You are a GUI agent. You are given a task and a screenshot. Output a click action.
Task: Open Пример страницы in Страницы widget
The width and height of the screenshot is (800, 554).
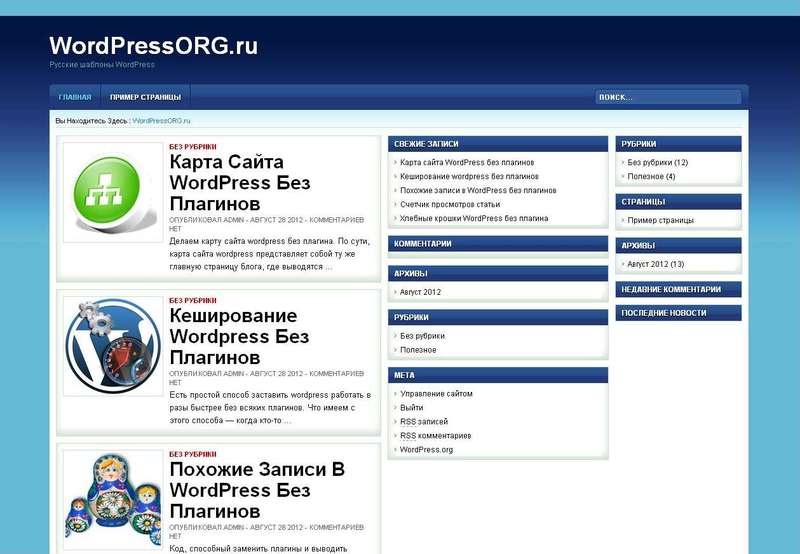click(x=661, y=220)
